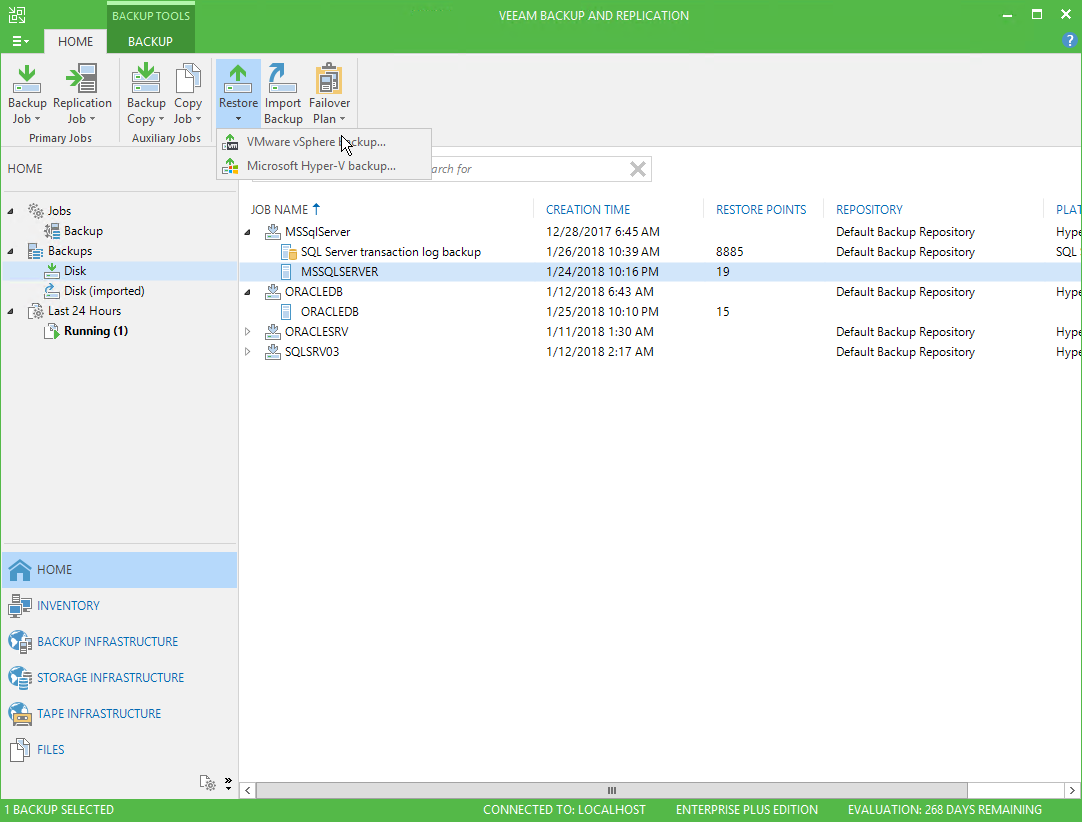Click the help question mark icon
Viewport: 1082px width, 822px height.
tap(1070, 41)
